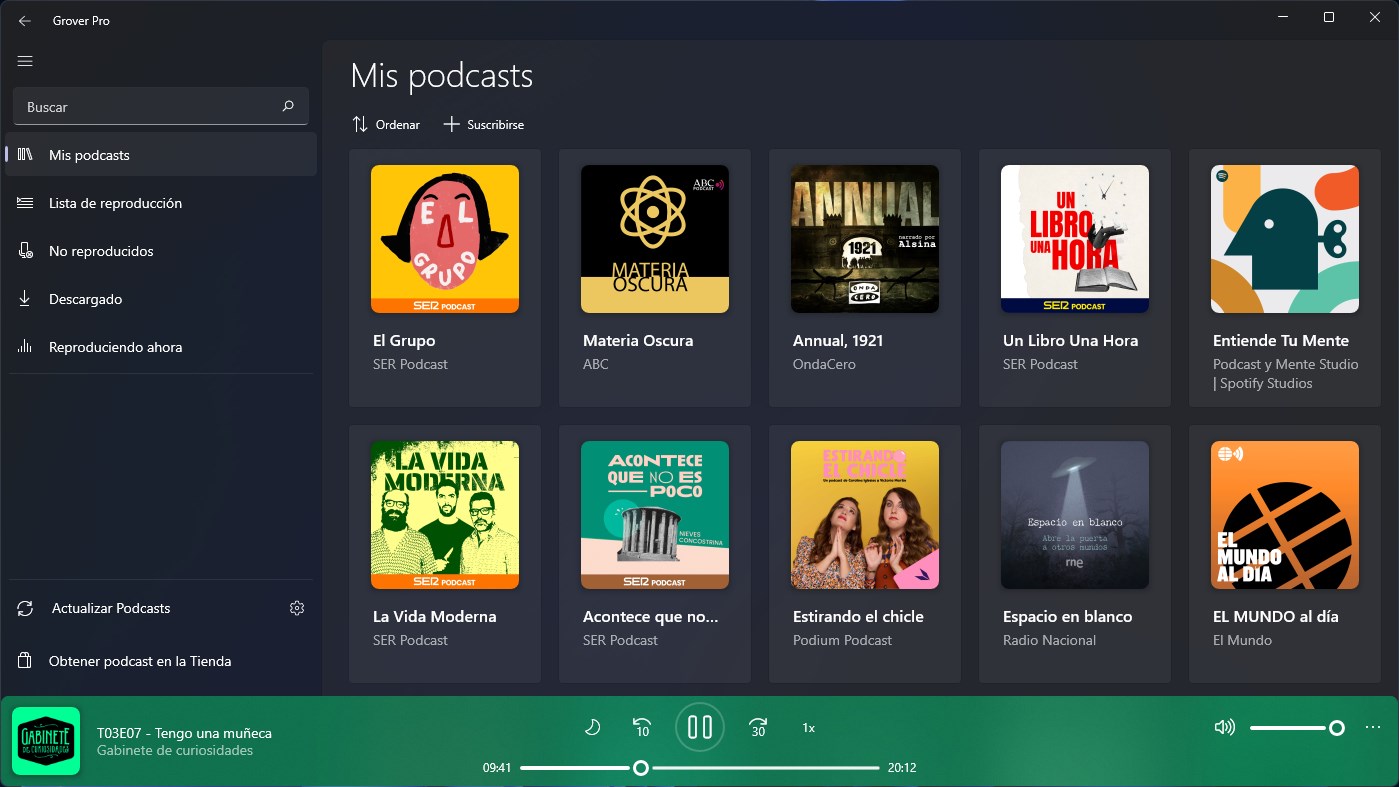Rewind 10 seconds
Image resolution: width=1399 pixels, height=787 pixels.
tap(643, 728)
